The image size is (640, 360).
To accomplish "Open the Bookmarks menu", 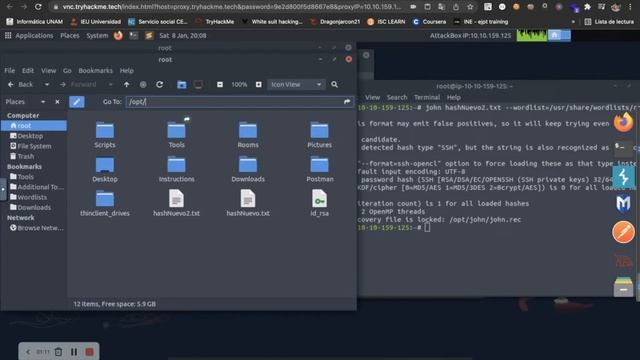I will [96, 71].
